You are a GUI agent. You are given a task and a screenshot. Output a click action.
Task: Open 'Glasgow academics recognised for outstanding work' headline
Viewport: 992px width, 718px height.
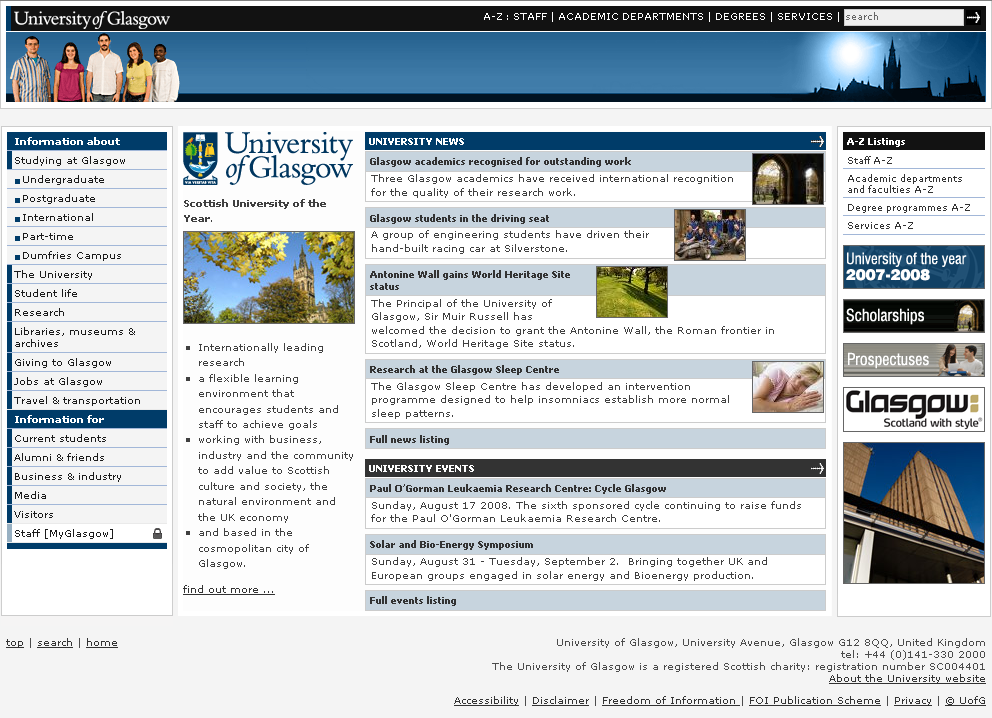[x=500, y=161]
